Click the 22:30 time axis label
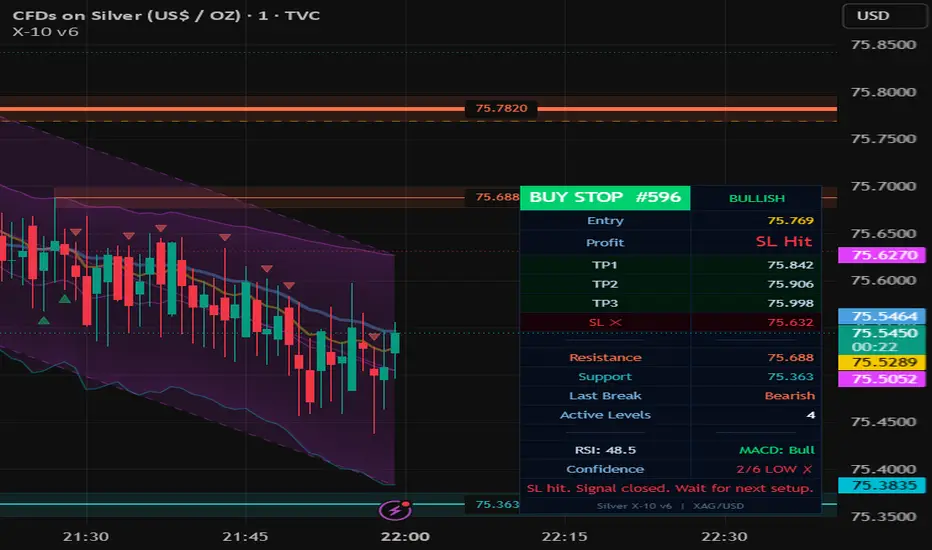This screenshot has height=550, width=932. [724, 536]
